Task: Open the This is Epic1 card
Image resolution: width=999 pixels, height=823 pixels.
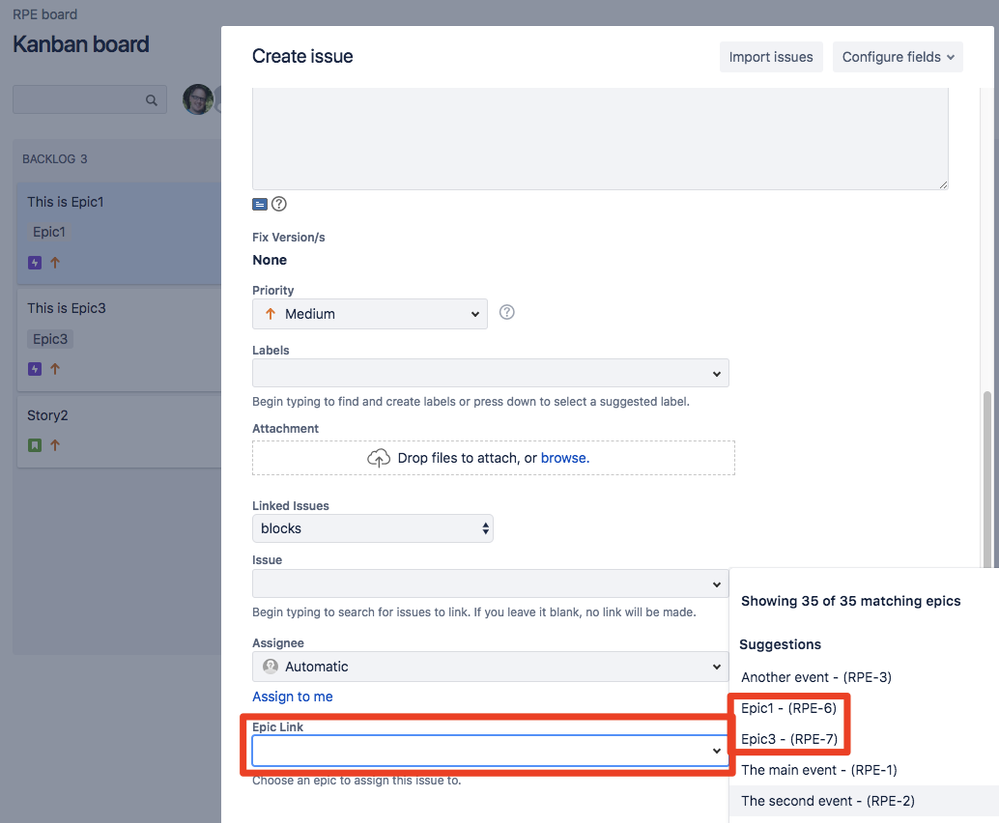Action: pos(119,233)
